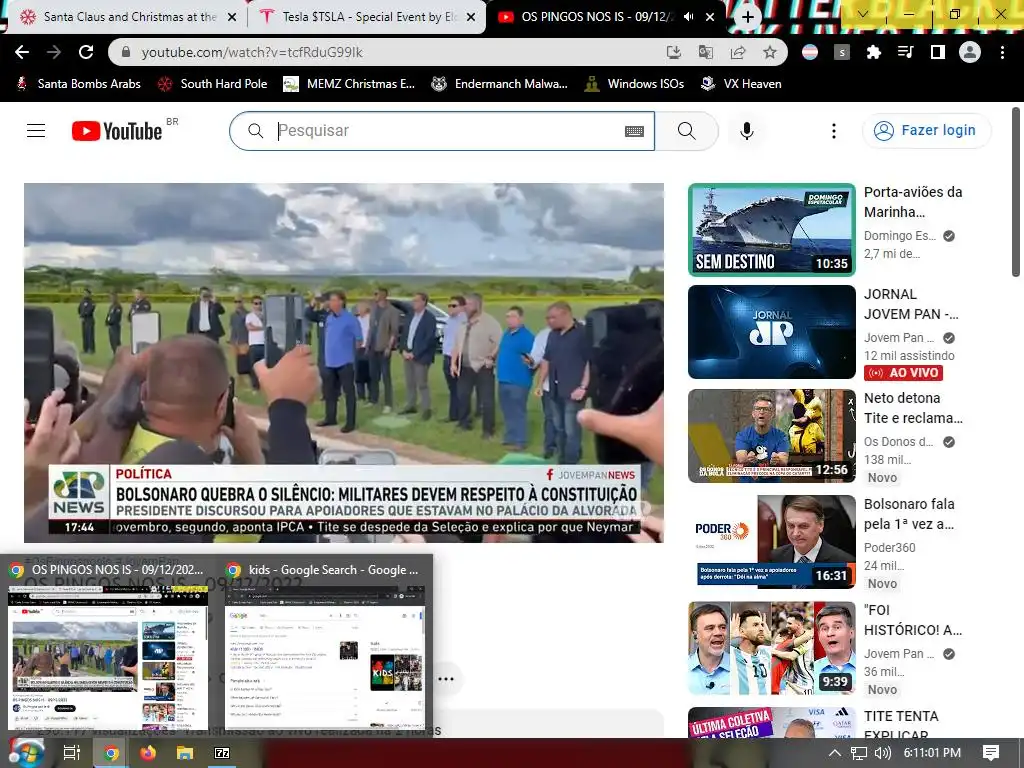Image resolution: width=1024 pixels, height=768 pixels.
Task: Open the media control playlist icon
Action: pos(905,52)
